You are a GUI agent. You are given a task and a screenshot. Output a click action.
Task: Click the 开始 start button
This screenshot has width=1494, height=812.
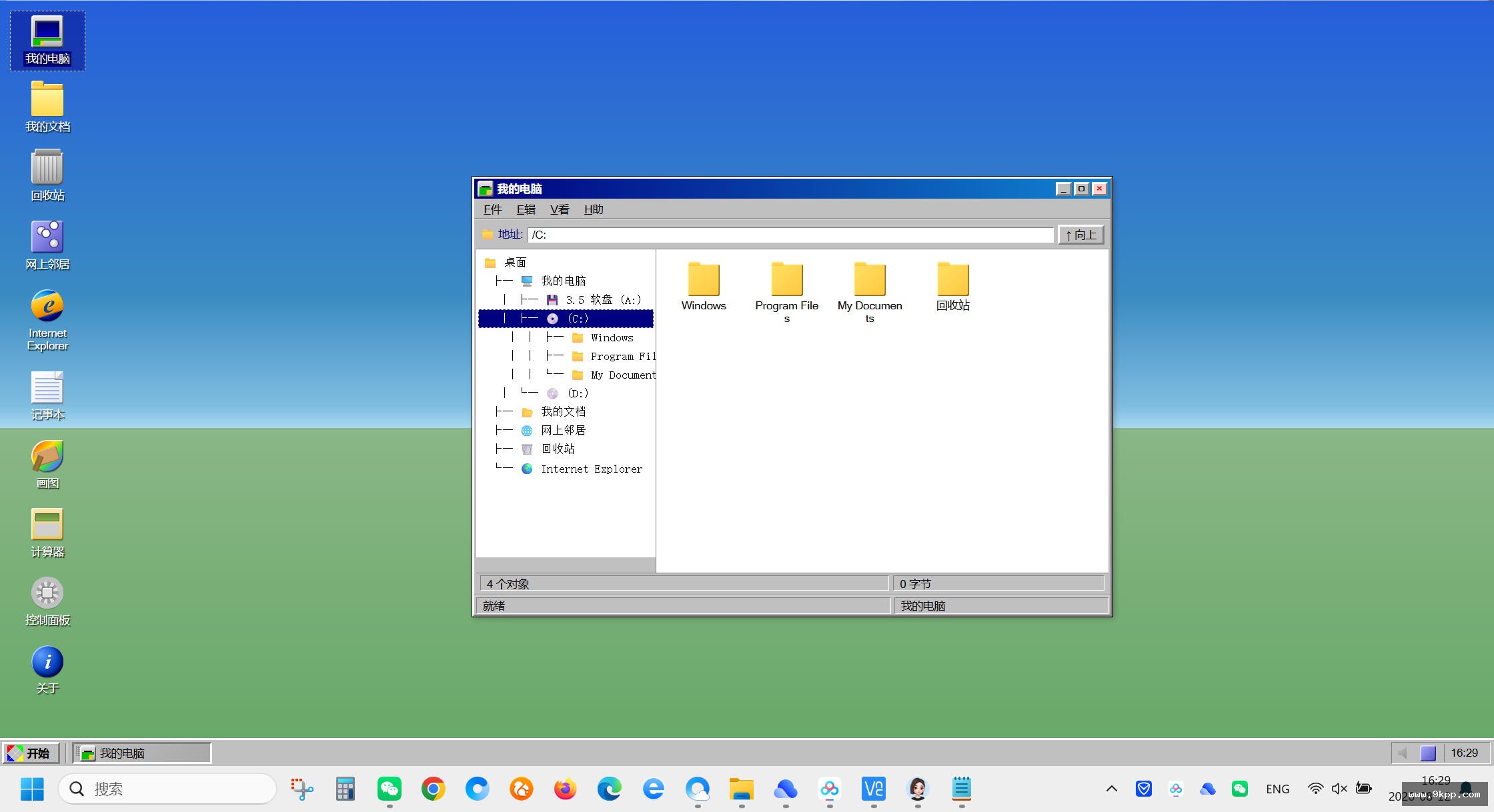coord(31,753)
